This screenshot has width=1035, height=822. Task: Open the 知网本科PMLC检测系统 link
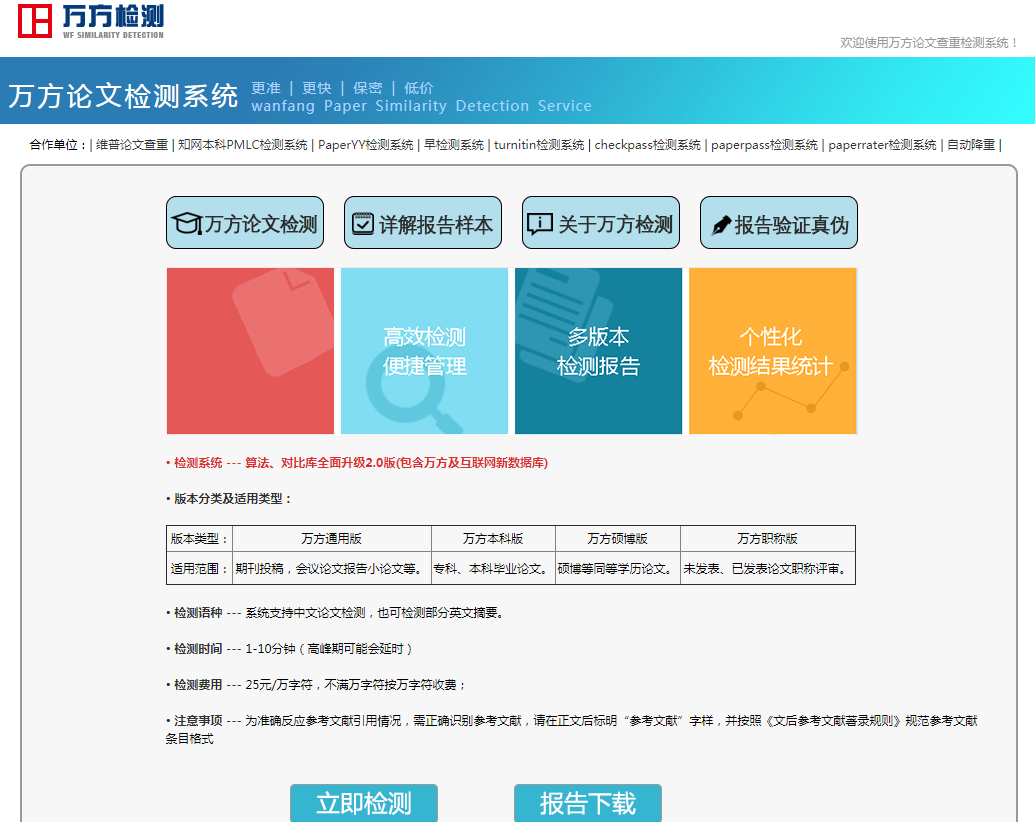pos(243,145)
